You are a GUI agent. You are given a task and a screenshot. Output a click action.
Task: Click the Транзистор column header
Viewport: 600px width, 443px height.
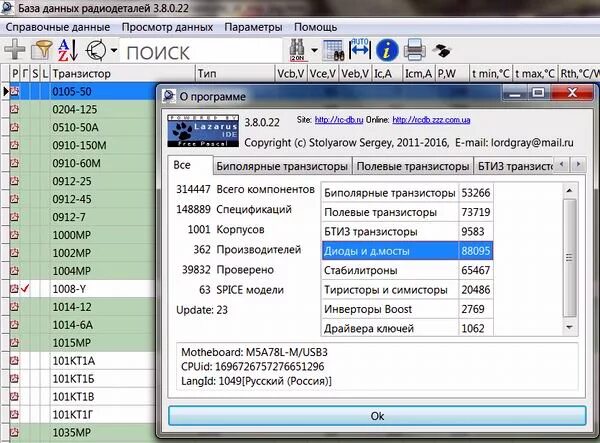click(x=122, y=73)
